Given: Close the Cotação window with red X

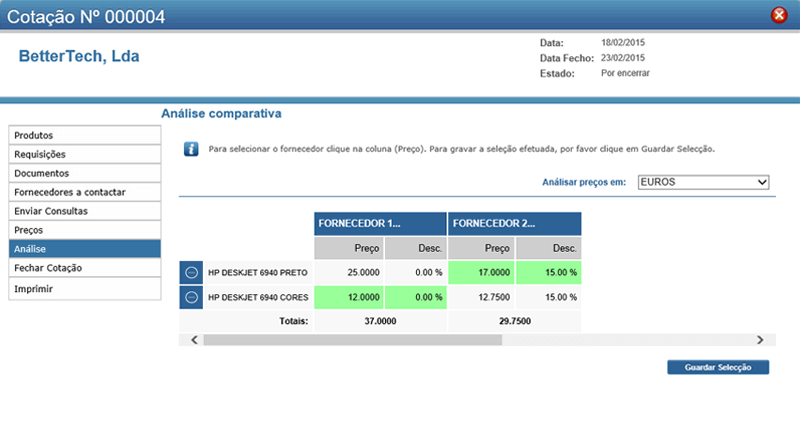Looking at the screenshot, I should pyautogui.click(x=779, y=15).
